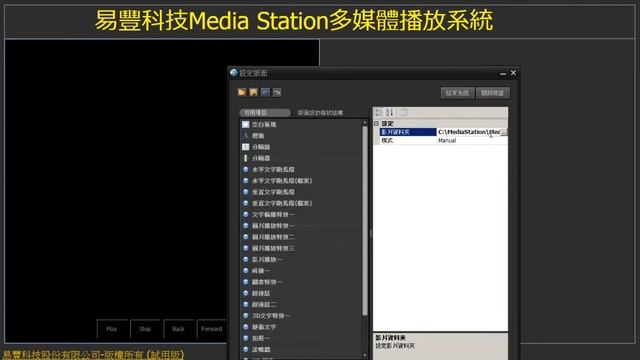Select 圖片播放特效三 in the list
Viewport: 640px width, 360px height.
pyautogui.click(x=273, y=248)
